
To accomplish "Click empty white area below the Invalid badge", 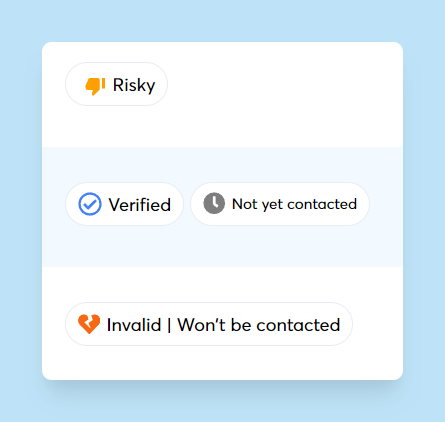I will tap(222, 363).
